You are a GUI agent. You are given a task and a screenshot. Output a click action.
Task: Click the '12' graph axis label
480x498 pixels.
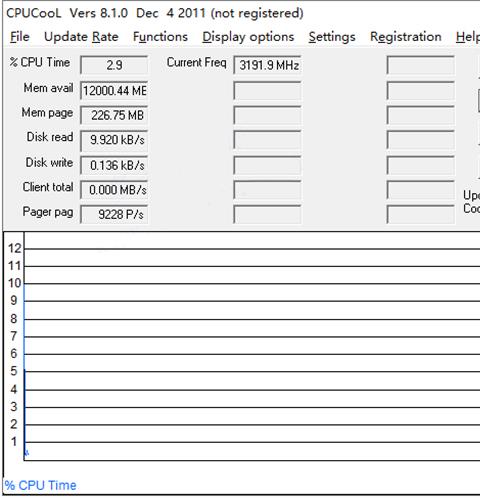pos(15,249)
